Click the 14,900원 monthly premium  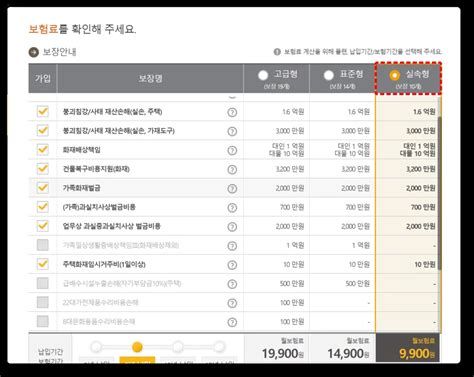348,354
